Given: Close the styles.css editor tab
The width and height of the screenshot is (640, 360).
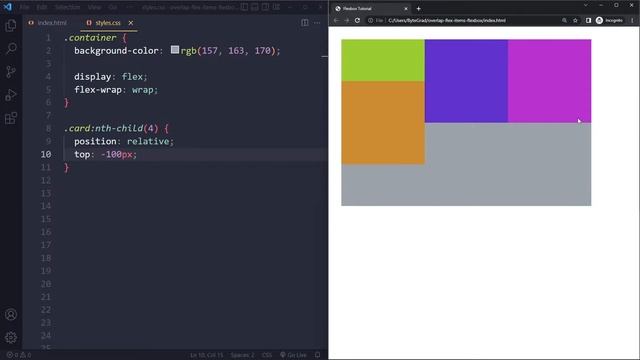Looking at the screenshot, I should [x=131, y=23].
